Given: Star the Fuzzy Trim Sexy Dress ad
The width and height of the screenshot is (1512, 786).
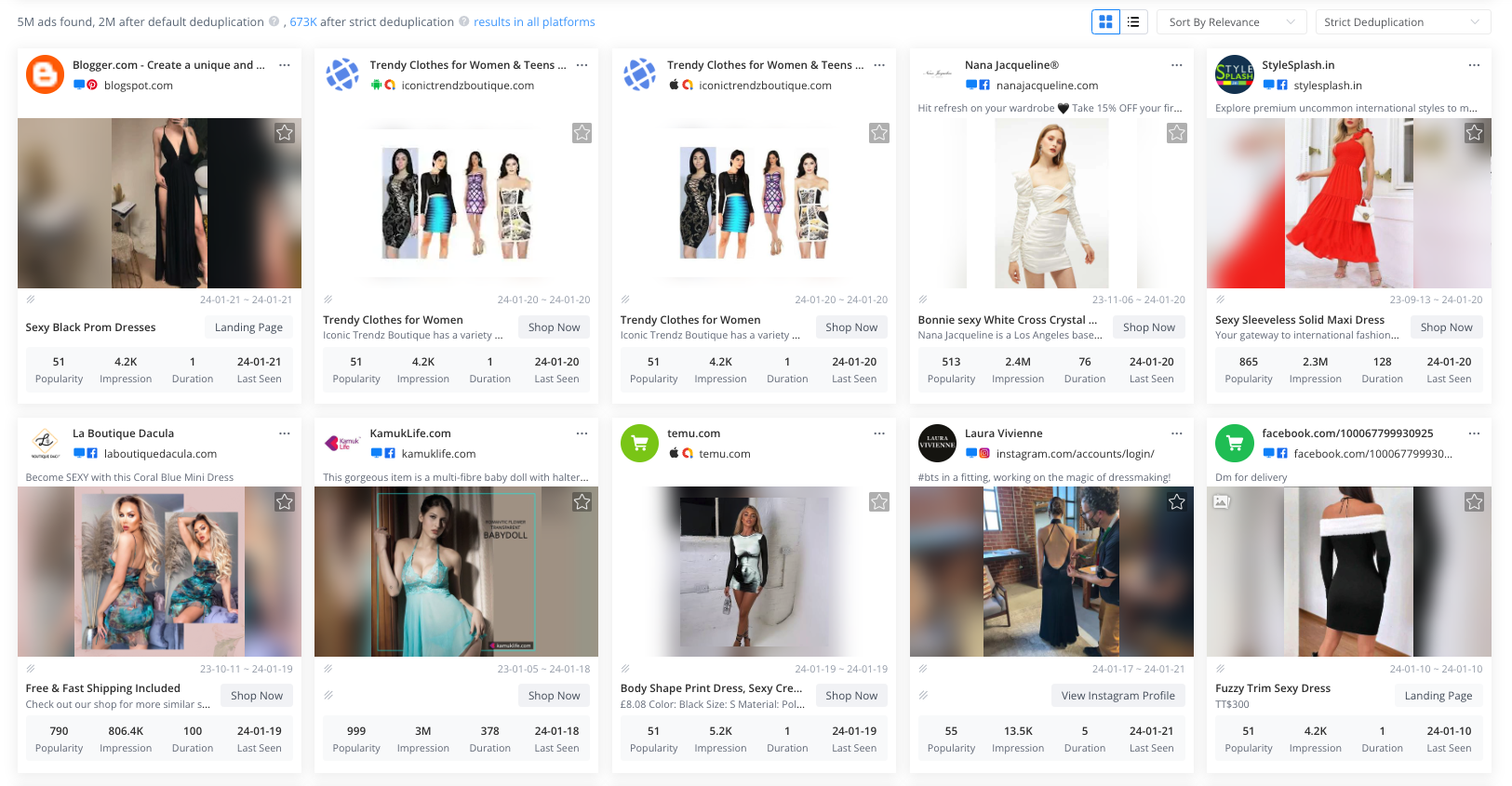Looking at the screenshot, I should pyautogui.click(x=1475, y=502).
